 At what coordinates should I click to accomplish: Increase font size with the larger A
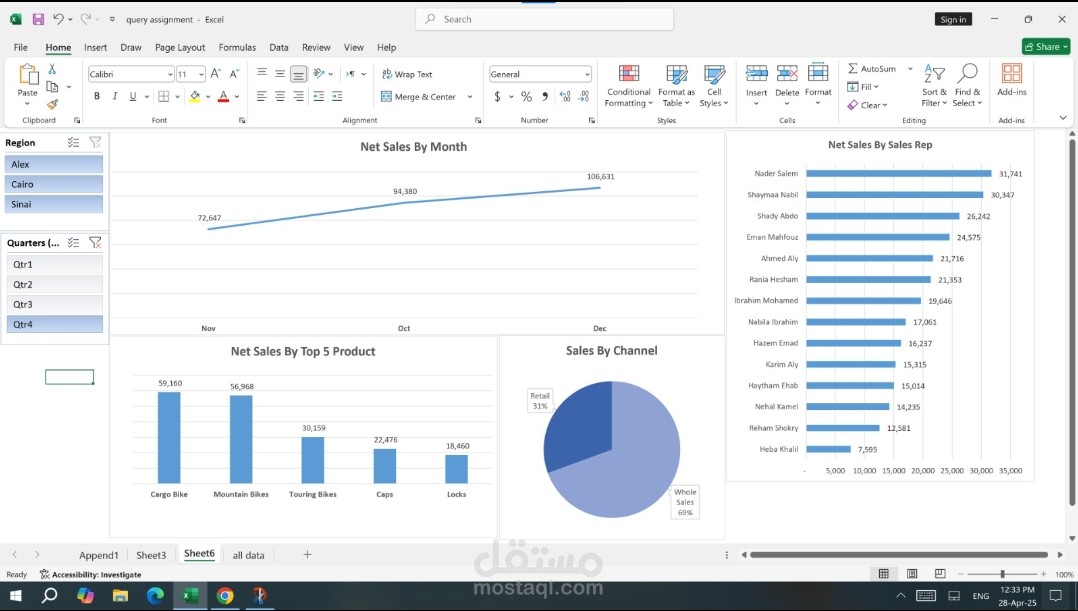pyautogui.click(x=215, y=74)
